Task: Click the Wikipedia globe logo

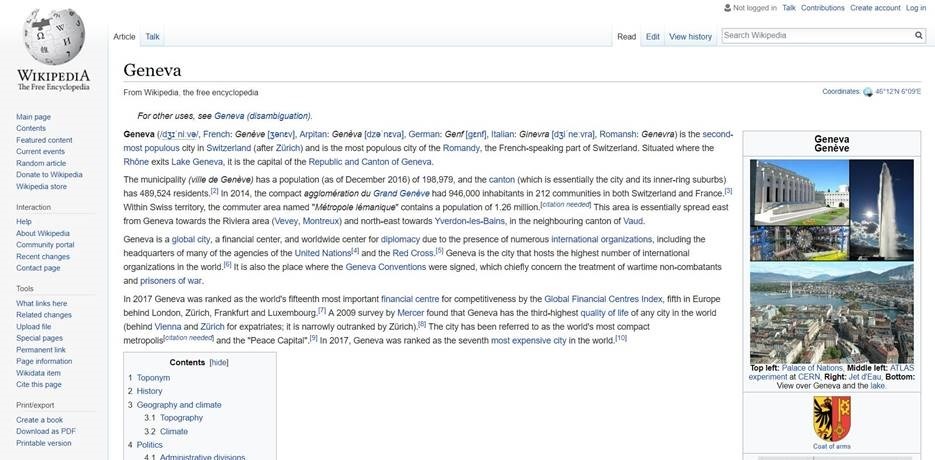Action: (53, 40)
